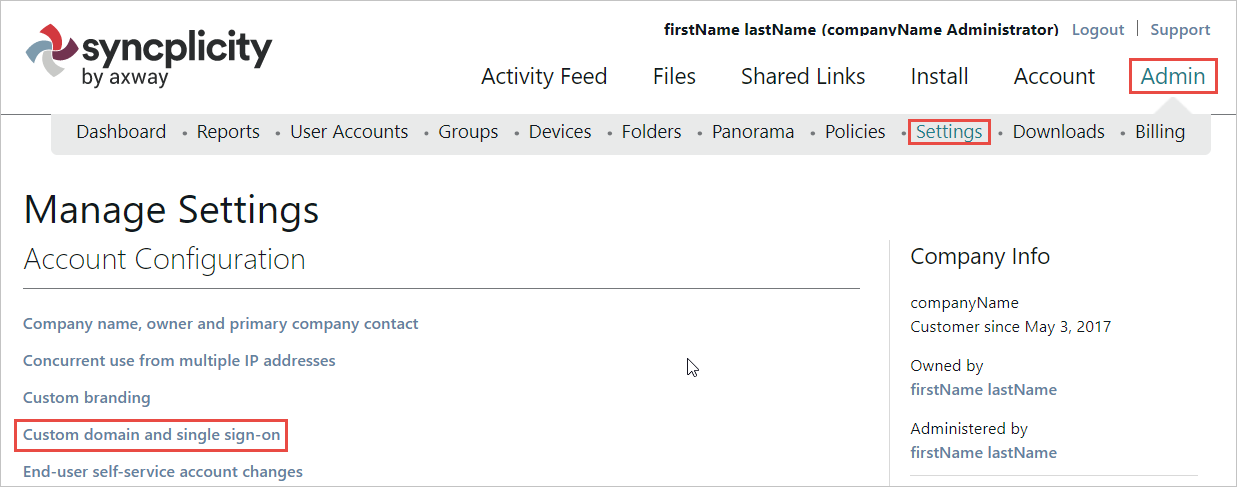This screenshot has height=487, width=1237.
Task: Click the Account Configuration heading
Action: 164,260
